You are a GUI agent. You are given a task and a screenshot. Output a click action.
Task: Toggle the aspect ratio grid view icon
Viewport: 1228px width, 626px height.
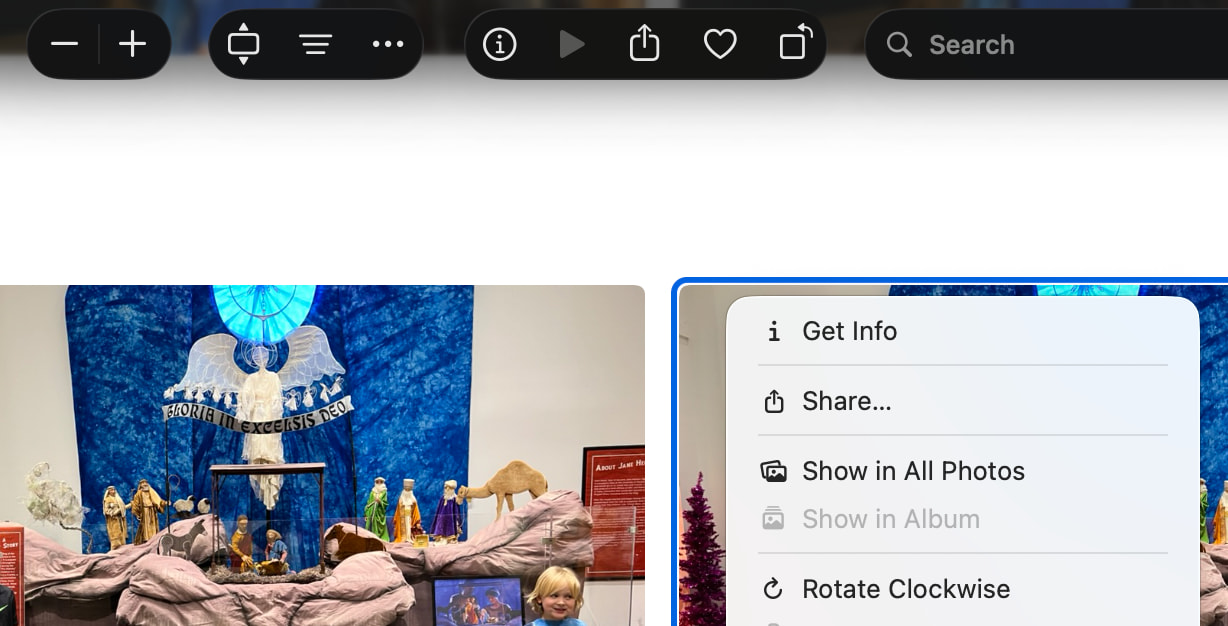point(243,45)
